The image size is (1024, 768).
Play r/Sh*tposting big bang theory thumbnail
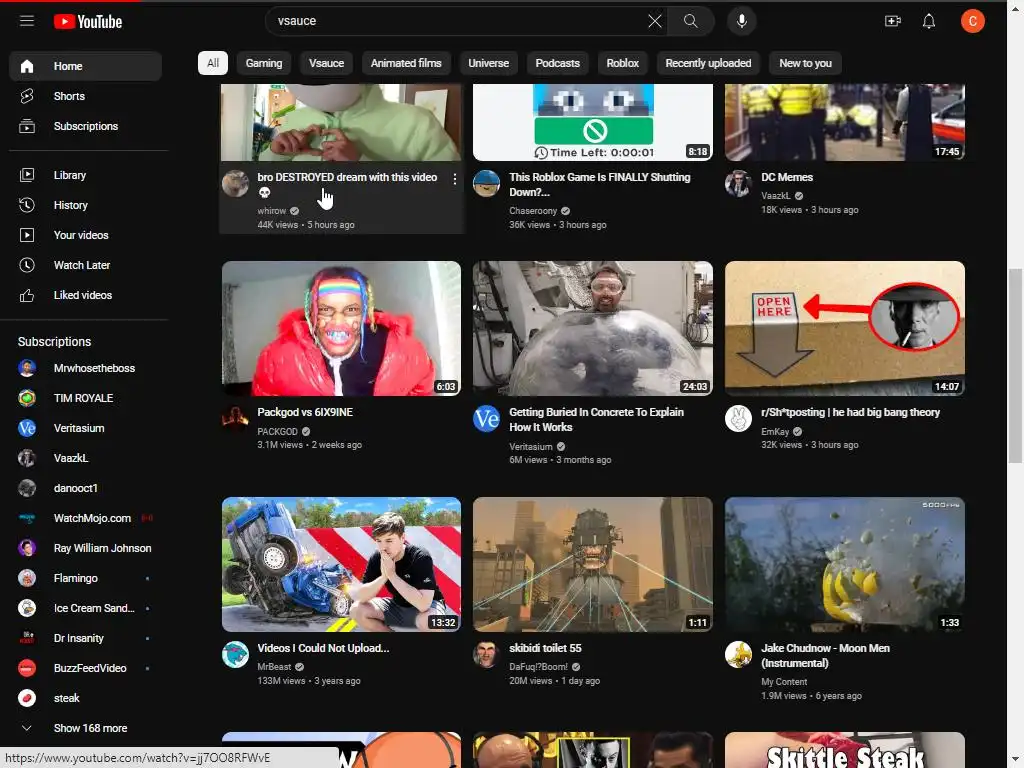pyautogui.click(x=845, y=328)
